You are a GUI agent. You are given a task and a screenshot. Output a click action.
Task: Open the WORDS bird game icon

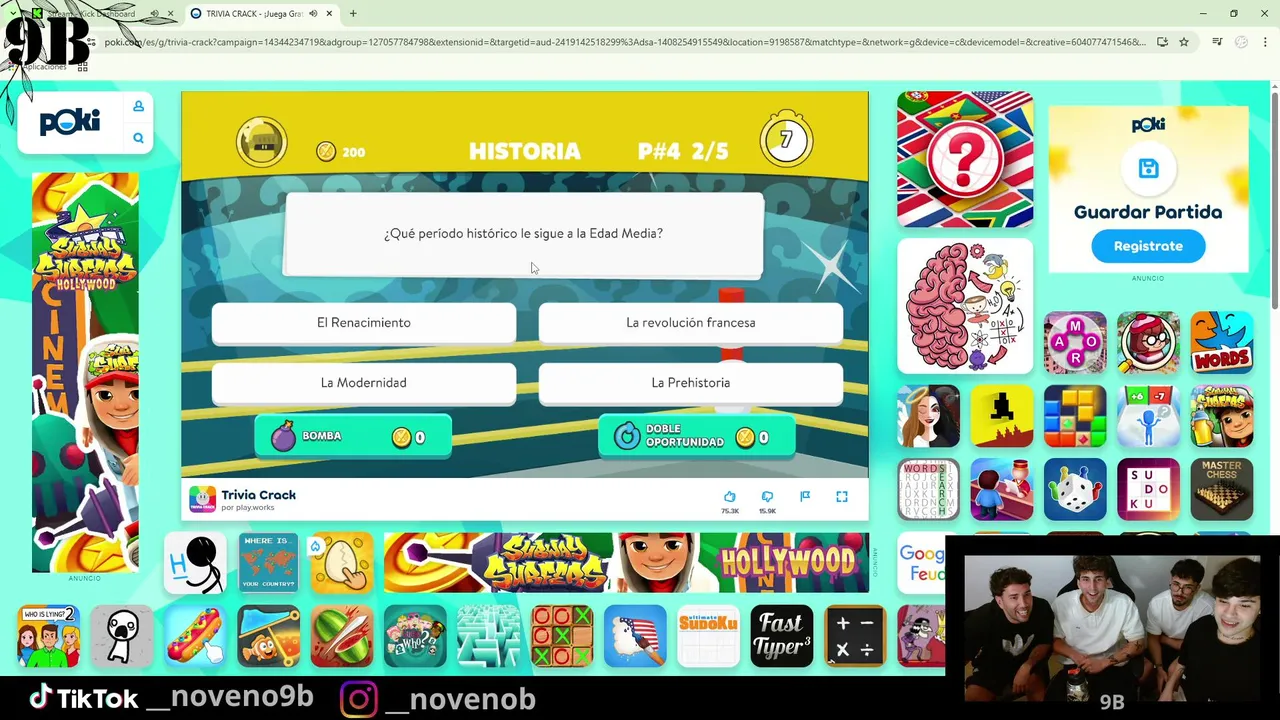click(1222, 343)
